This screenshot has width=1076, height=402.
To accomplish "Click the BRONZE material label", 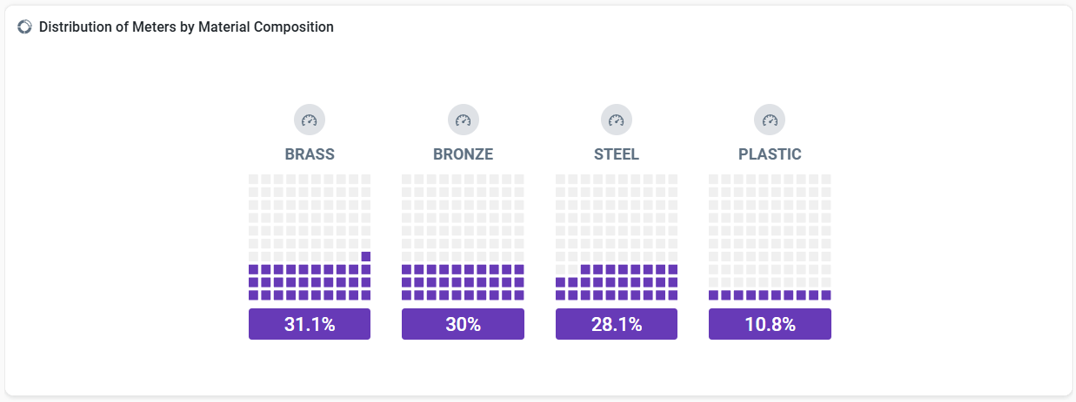I will 463,155.
